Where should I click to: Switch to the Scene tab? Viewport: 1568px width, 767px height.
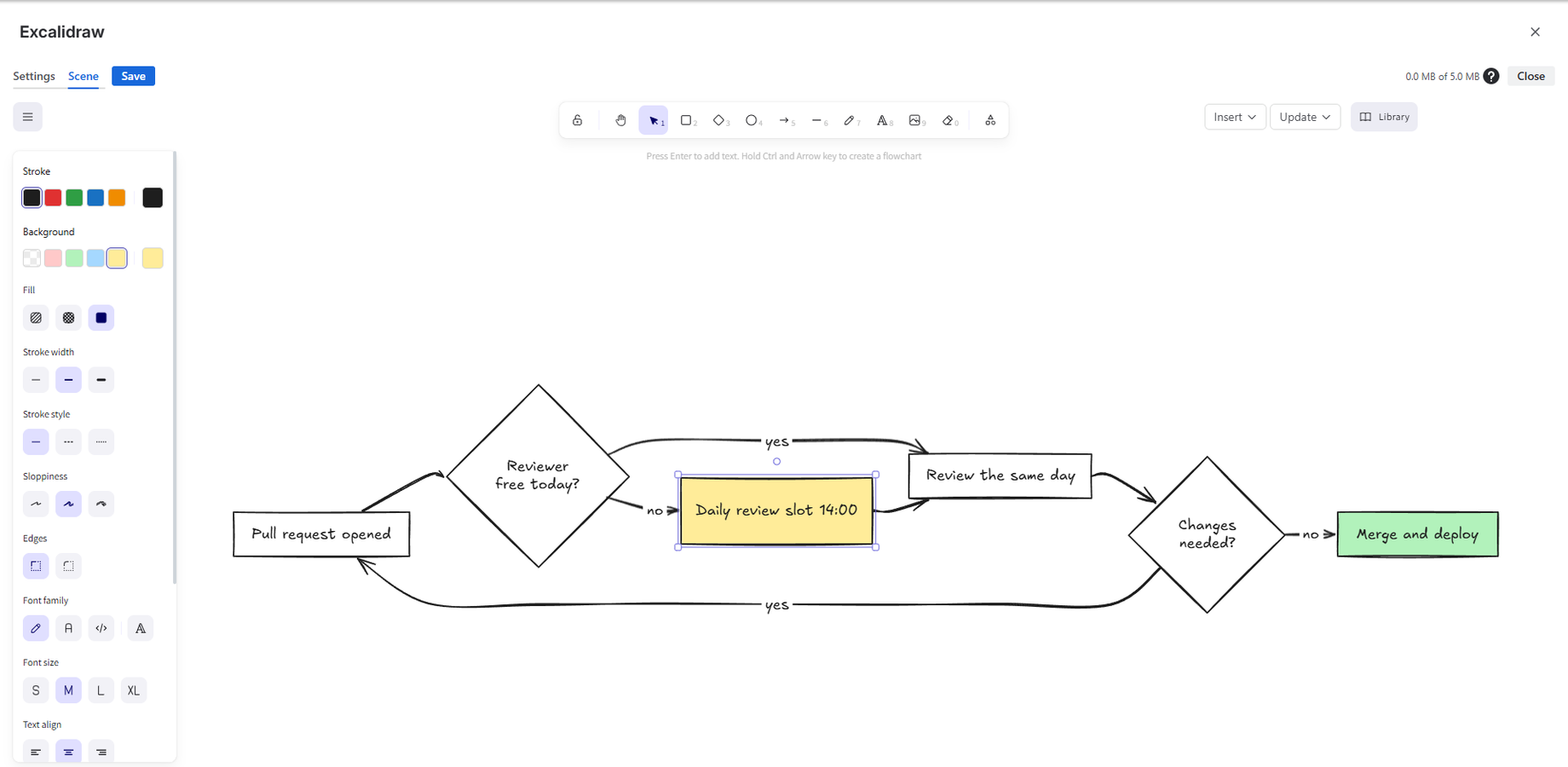pos(84,76)
